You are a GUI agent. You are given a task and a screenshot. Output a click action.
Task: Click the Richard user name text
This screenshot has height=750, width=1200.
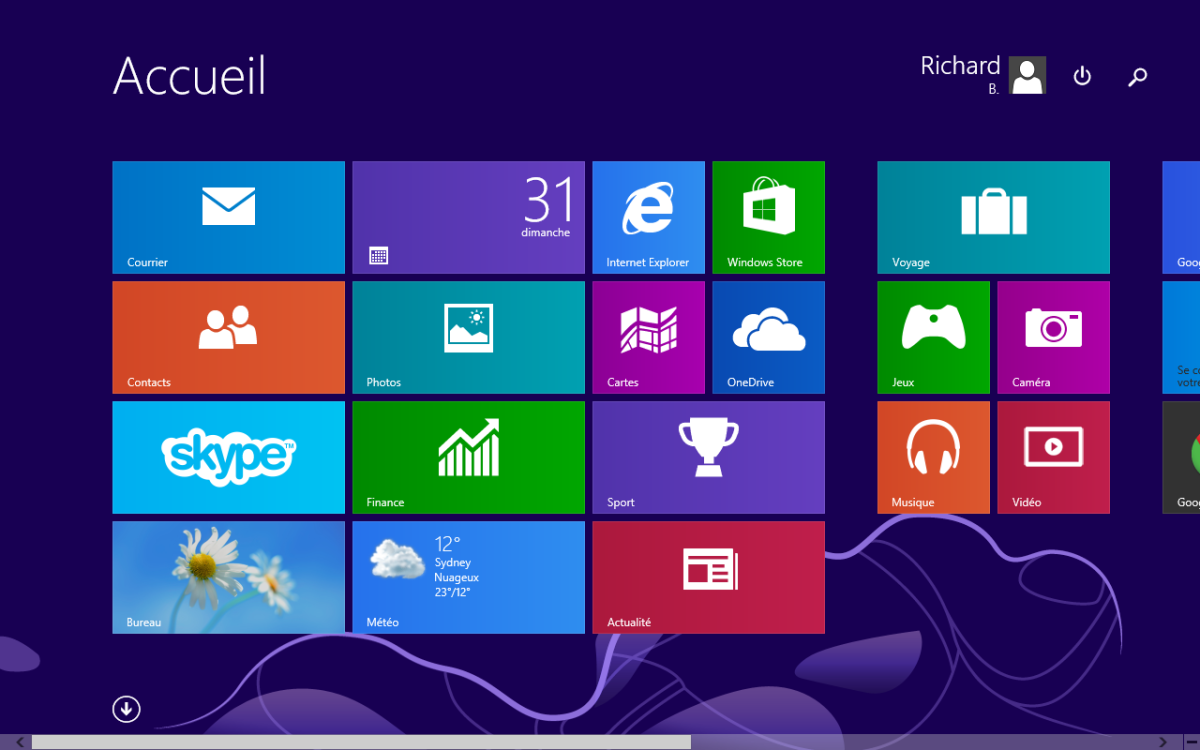pos(960,66)
